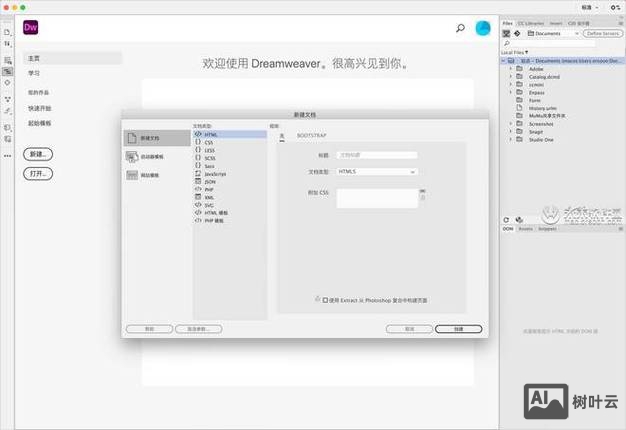Click the three-dots more tools icon
This screenshot has height=430, width=626.
(8, 156)
